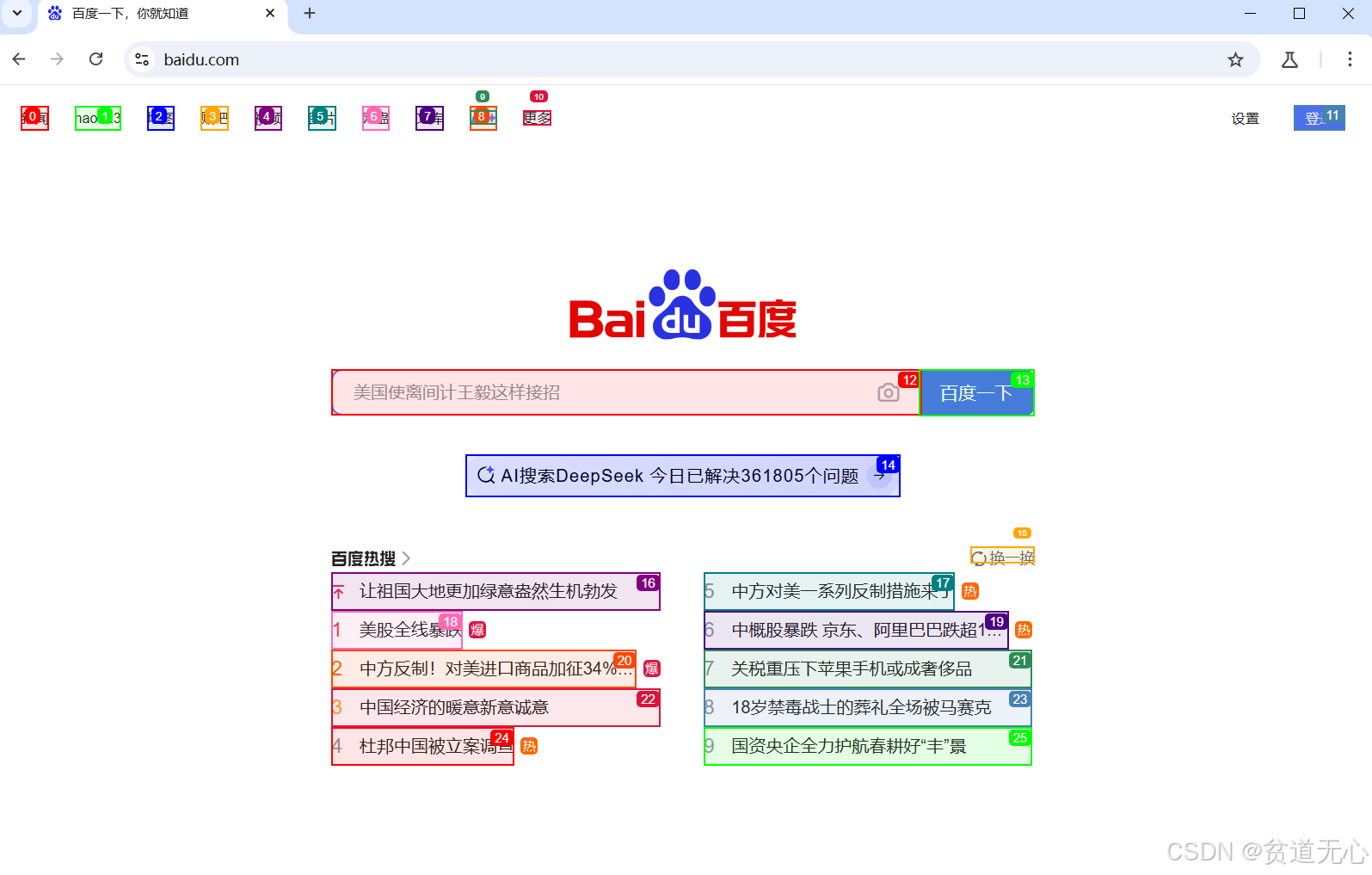Click in the Baidu search input field
This screenshot has width=1372, height=875.
(x=625, y=392)
